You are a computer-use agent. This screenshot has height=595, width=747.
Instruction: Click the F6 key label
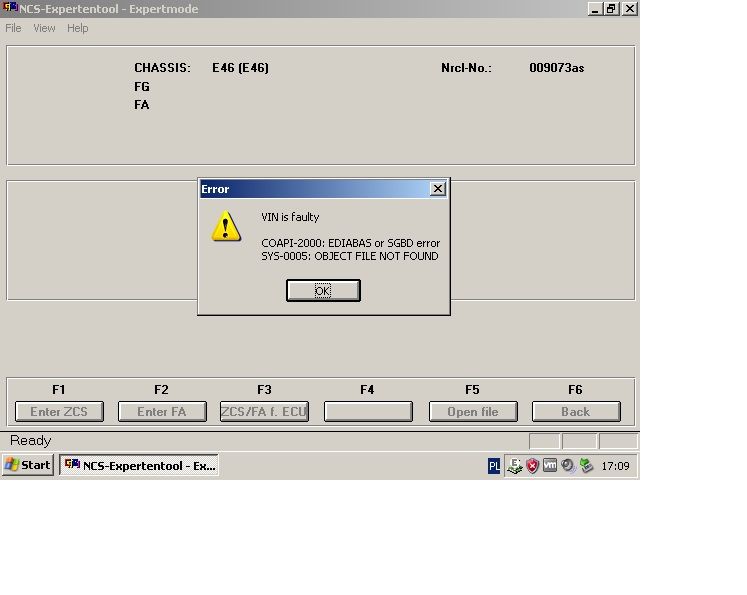(575, 390)
